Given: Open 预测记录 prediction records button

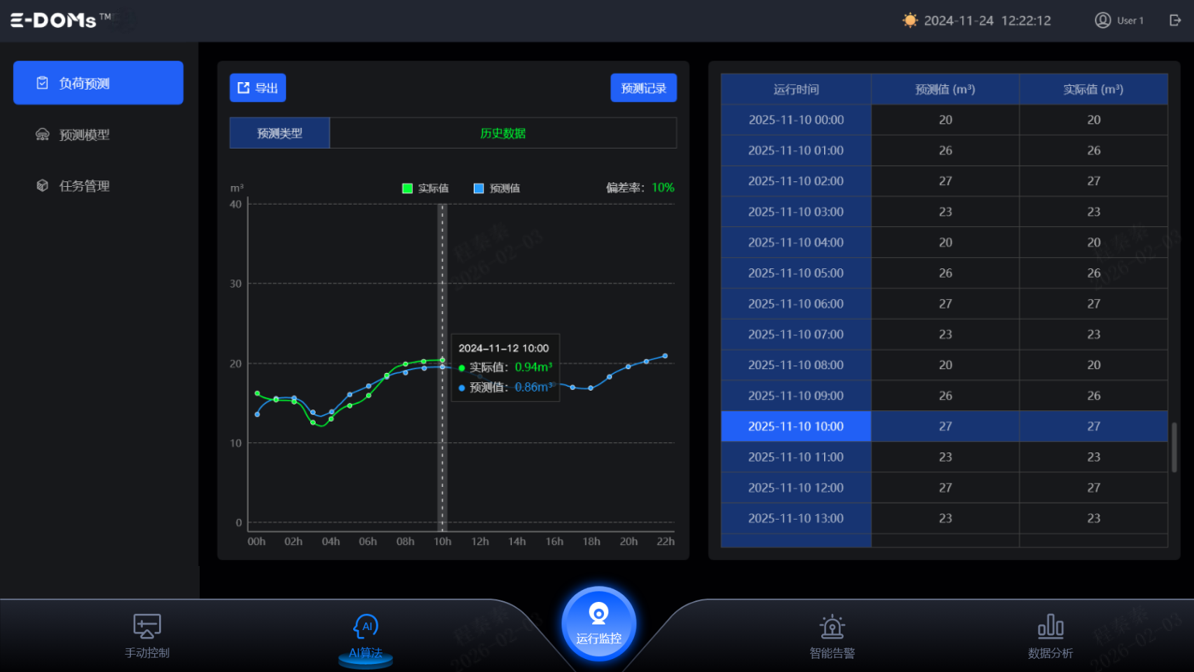Looking at the screenshot, I should click(x=643, y=88).
